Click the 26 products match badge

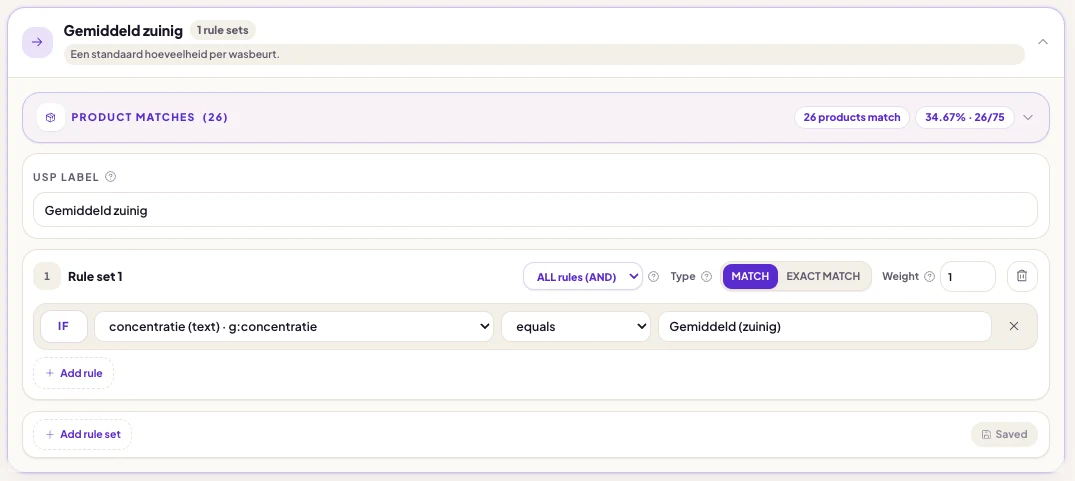[851, 117]
